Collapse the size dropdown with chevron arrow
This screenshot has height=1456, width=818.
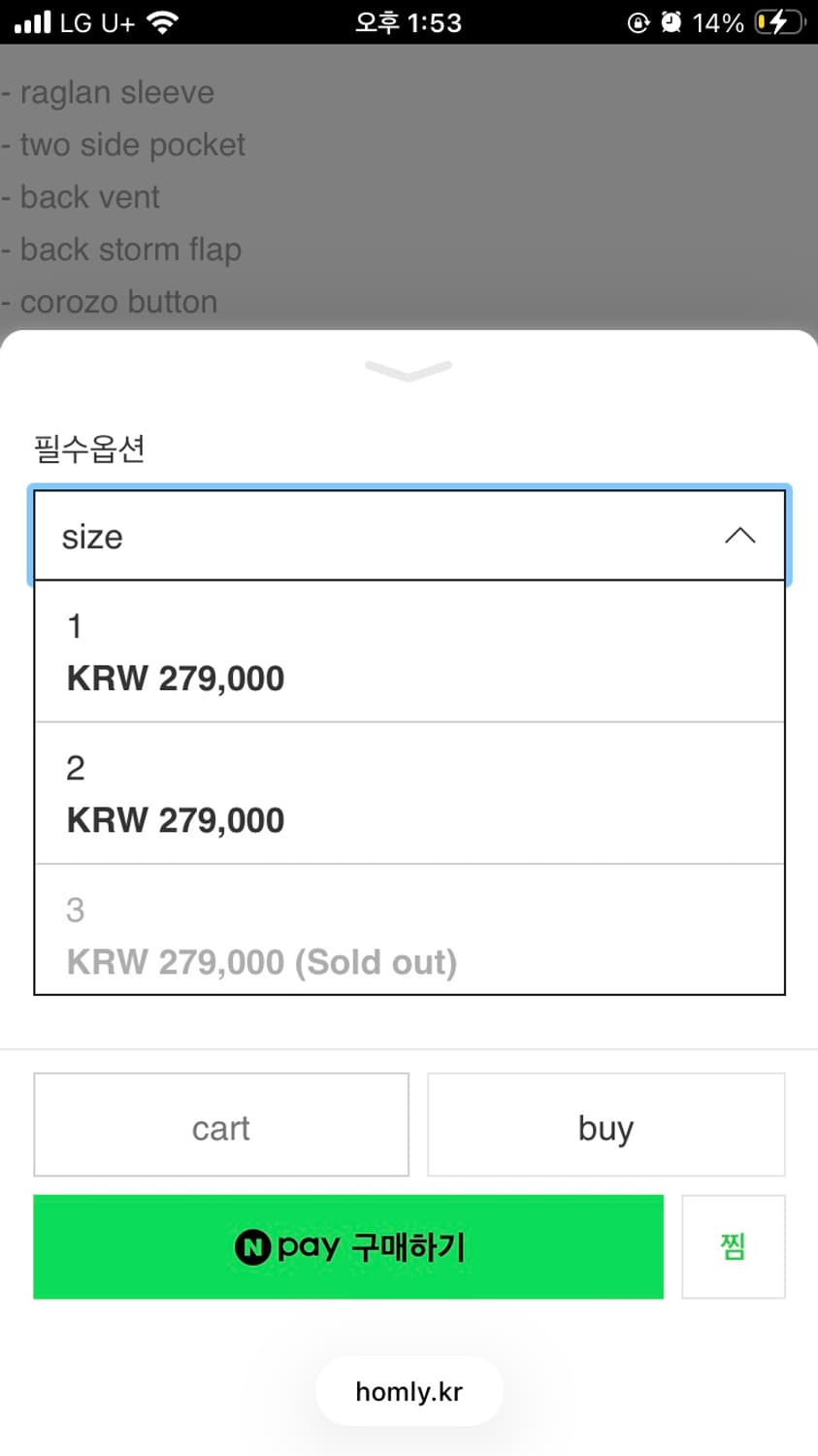coord(739,536)
